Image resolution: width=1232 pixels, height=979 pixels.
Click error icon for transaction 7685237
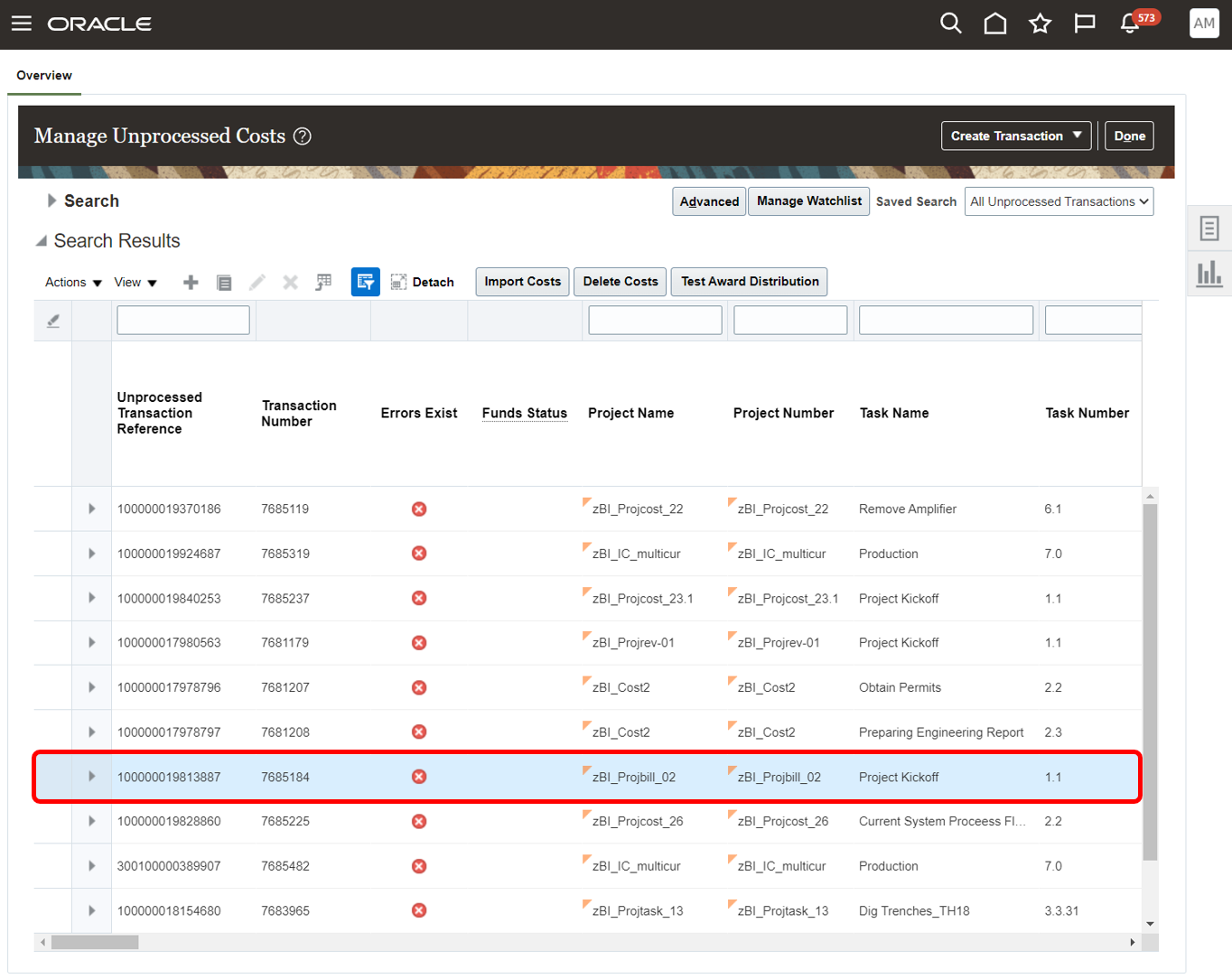pyautogui.click(x=419, y=599)
